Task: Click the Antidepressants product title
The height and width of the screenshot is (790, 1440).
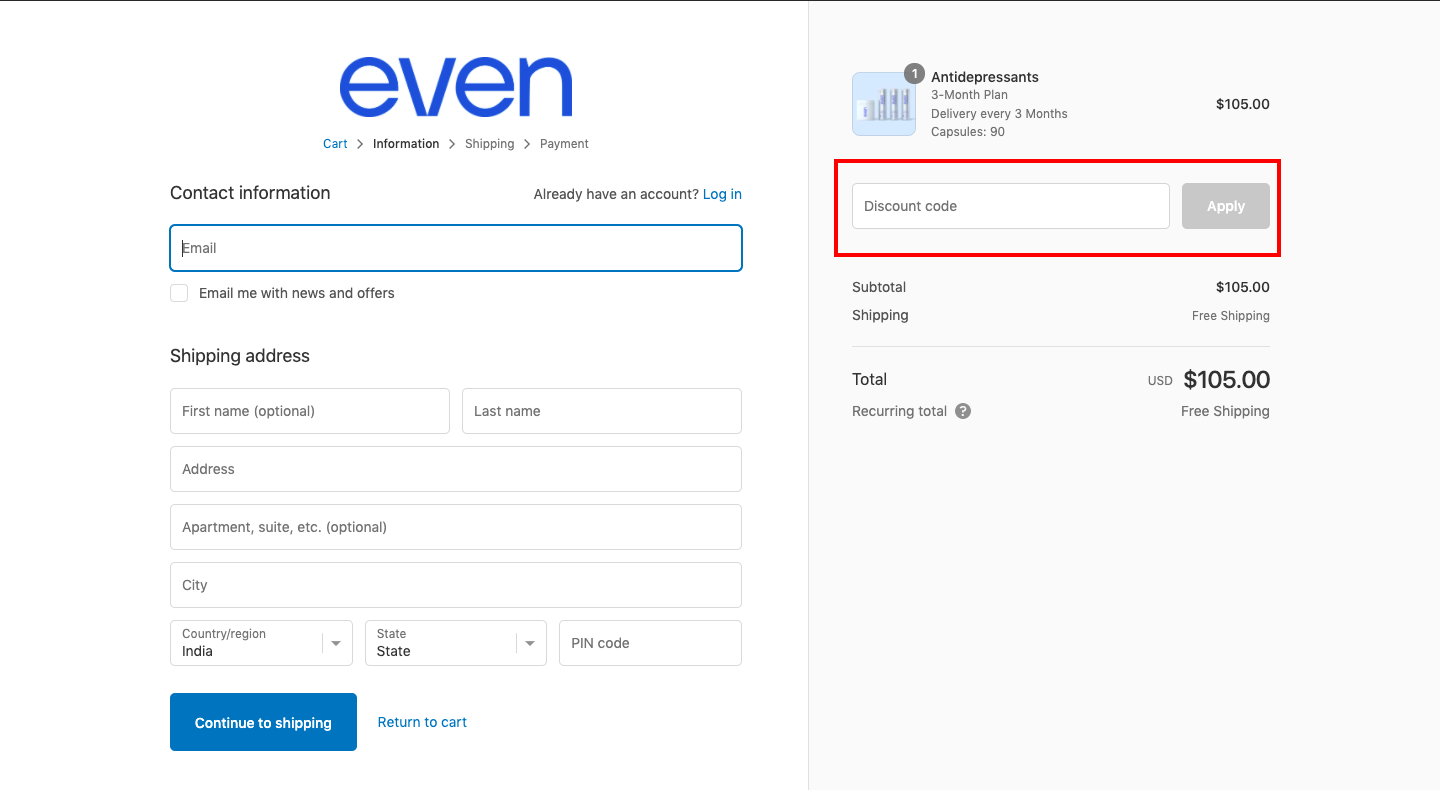Action: (x=985, y=77)
